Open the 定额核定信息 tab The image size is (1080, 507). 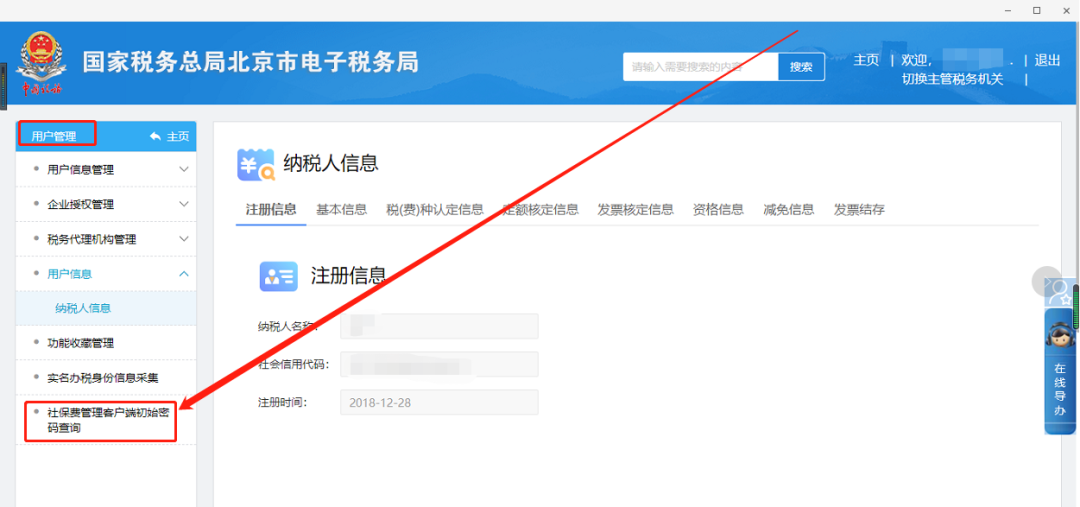pyautogui.click(x=540, y=209)
